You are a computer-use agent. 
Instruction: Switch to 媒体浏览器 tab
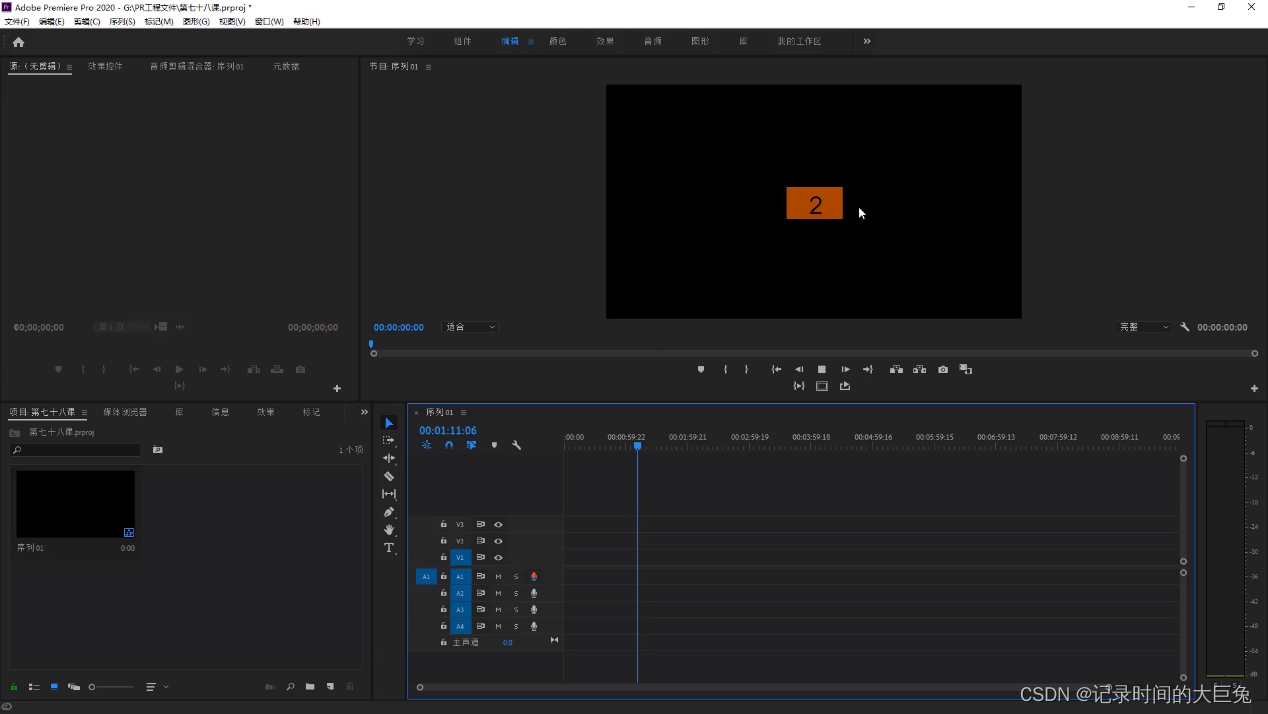(125, 412)
